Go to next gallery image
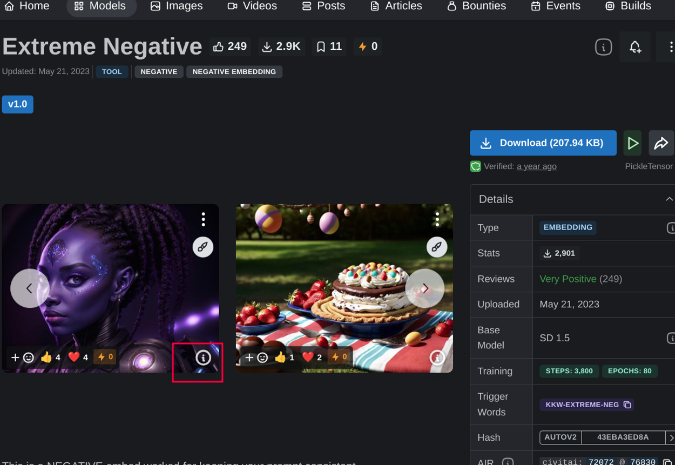The width and height of the screenshot is (675, 465). coord(424,288)
